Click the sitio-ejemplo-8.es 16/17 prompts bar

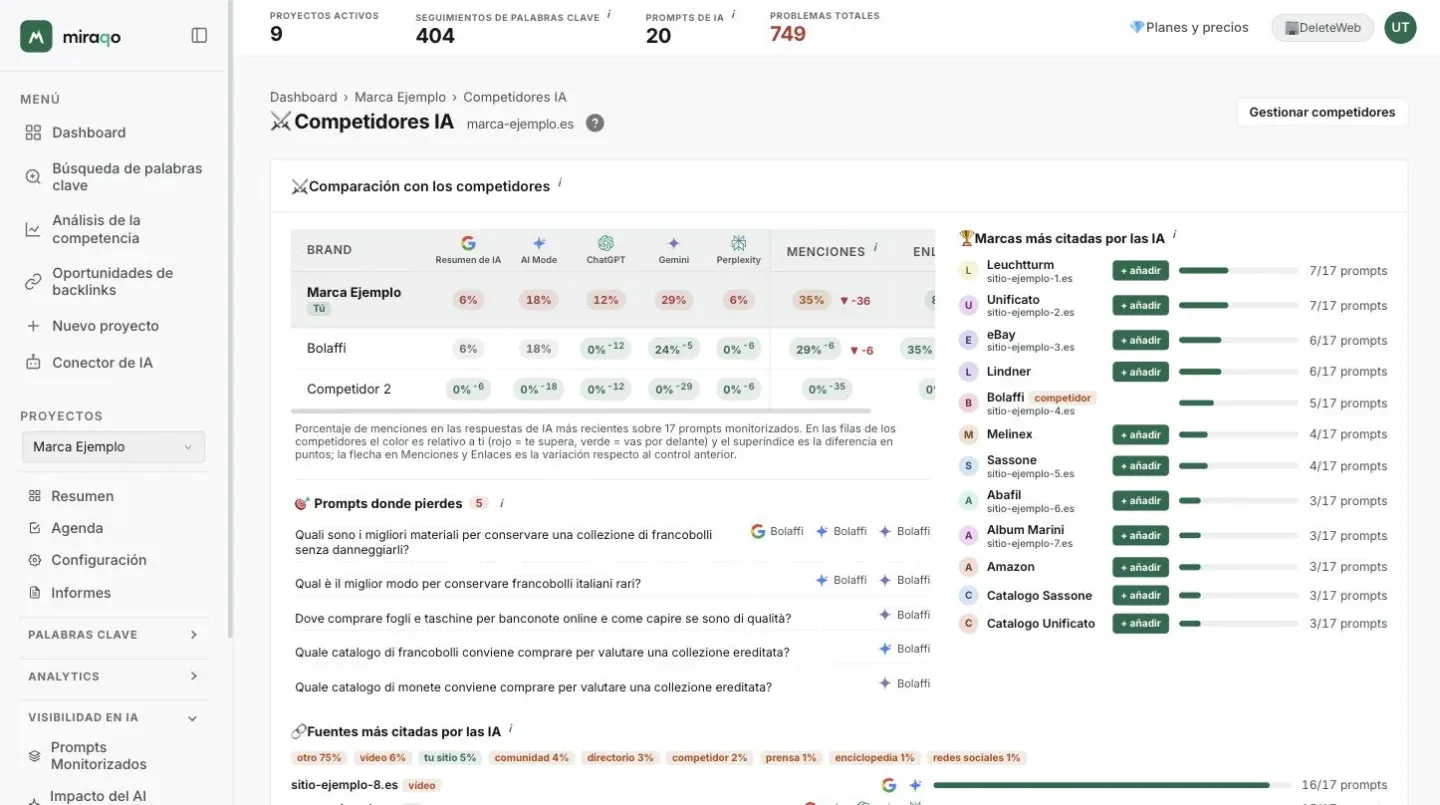[1110, 785]
